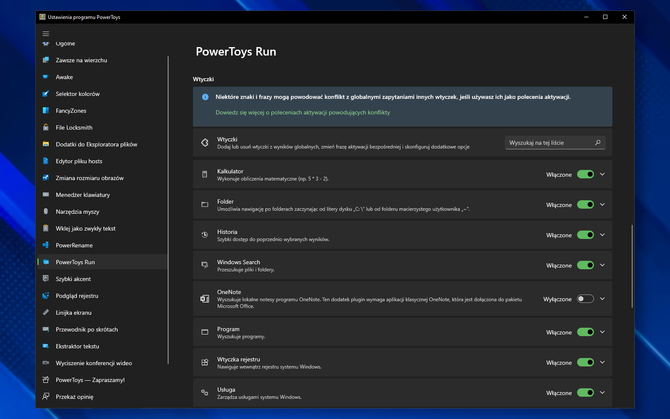This screenshot has height=419, width=670.
Task: Click the Narzędzia myszy icon
Action: 46,211
